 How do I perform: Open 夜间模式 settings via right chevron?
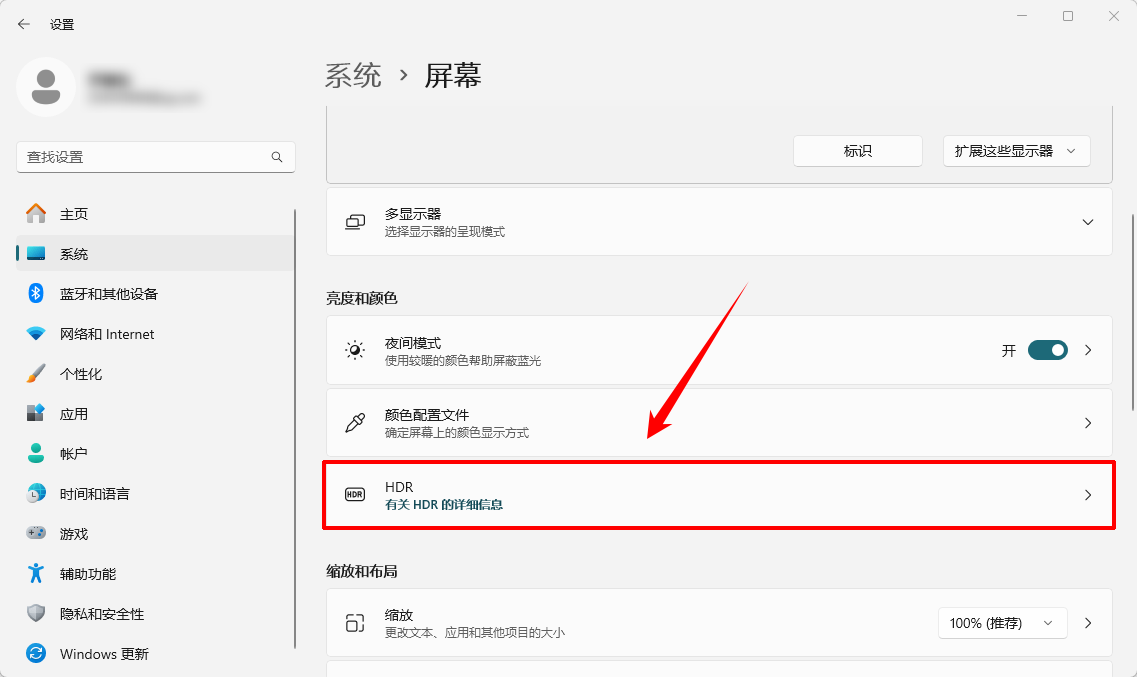click(1088, 350)
